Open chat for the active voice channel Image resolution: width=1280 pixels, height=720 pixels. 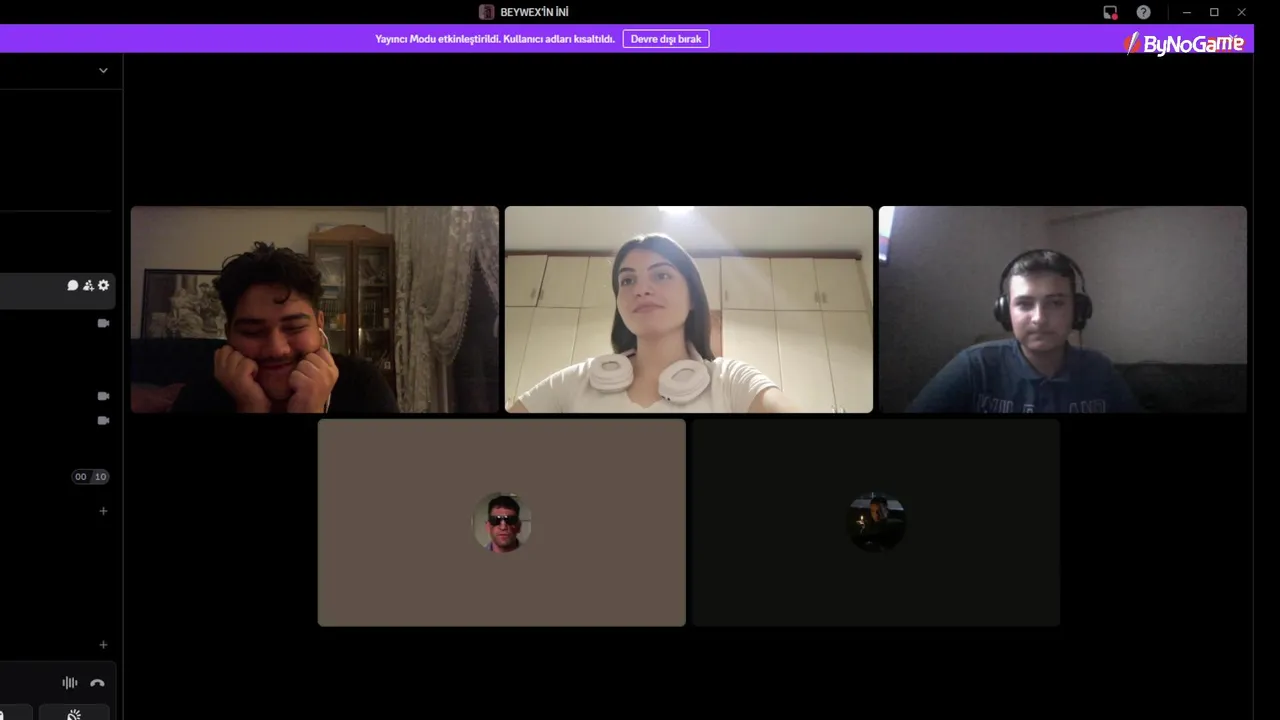tap(72, 285)
